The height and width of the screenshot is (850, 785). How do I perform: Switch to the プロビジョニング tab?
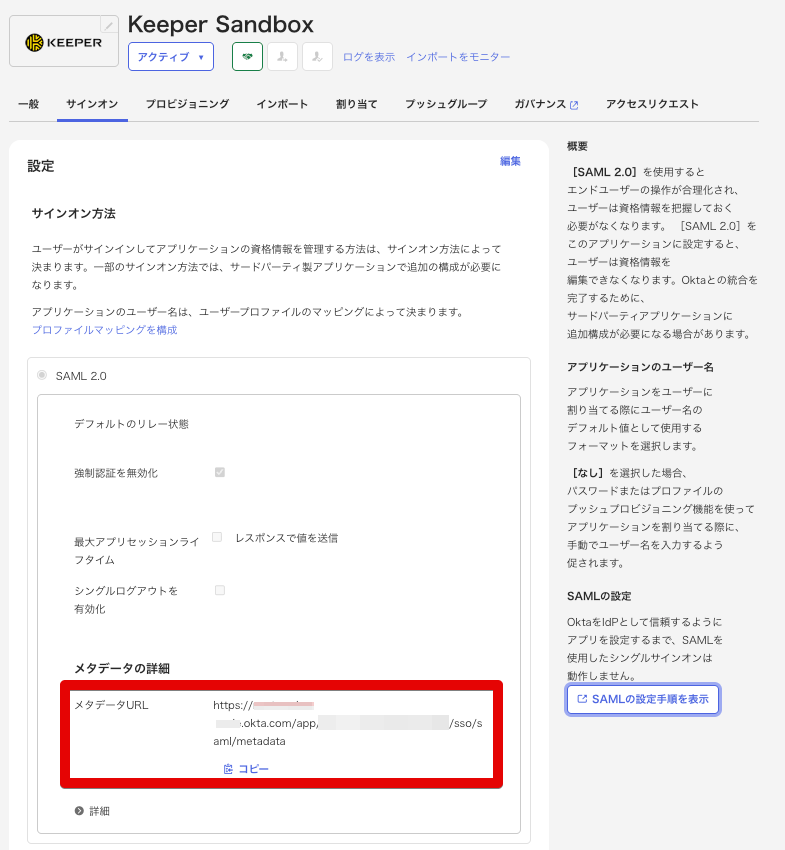[x=187, y=104]
